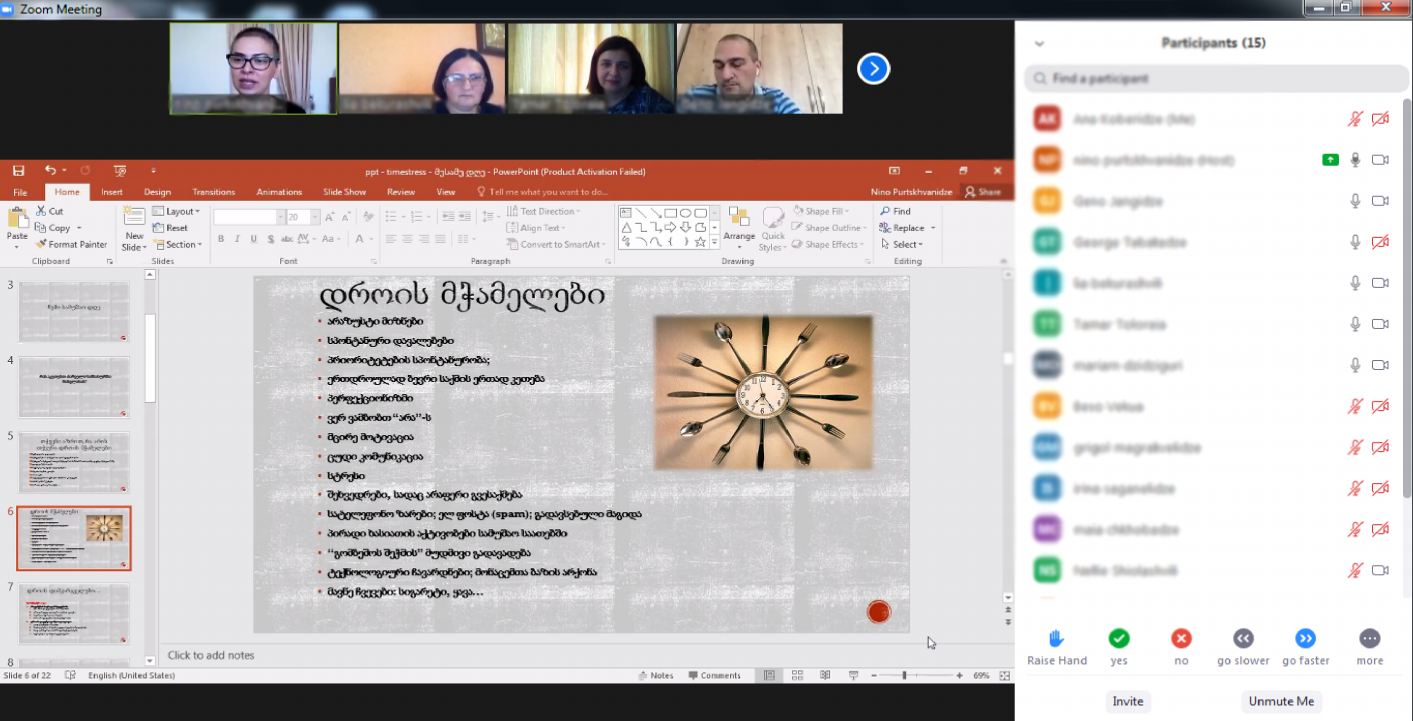
Task: Click Increase Font Size icon
Action: (x=330, y=217)
